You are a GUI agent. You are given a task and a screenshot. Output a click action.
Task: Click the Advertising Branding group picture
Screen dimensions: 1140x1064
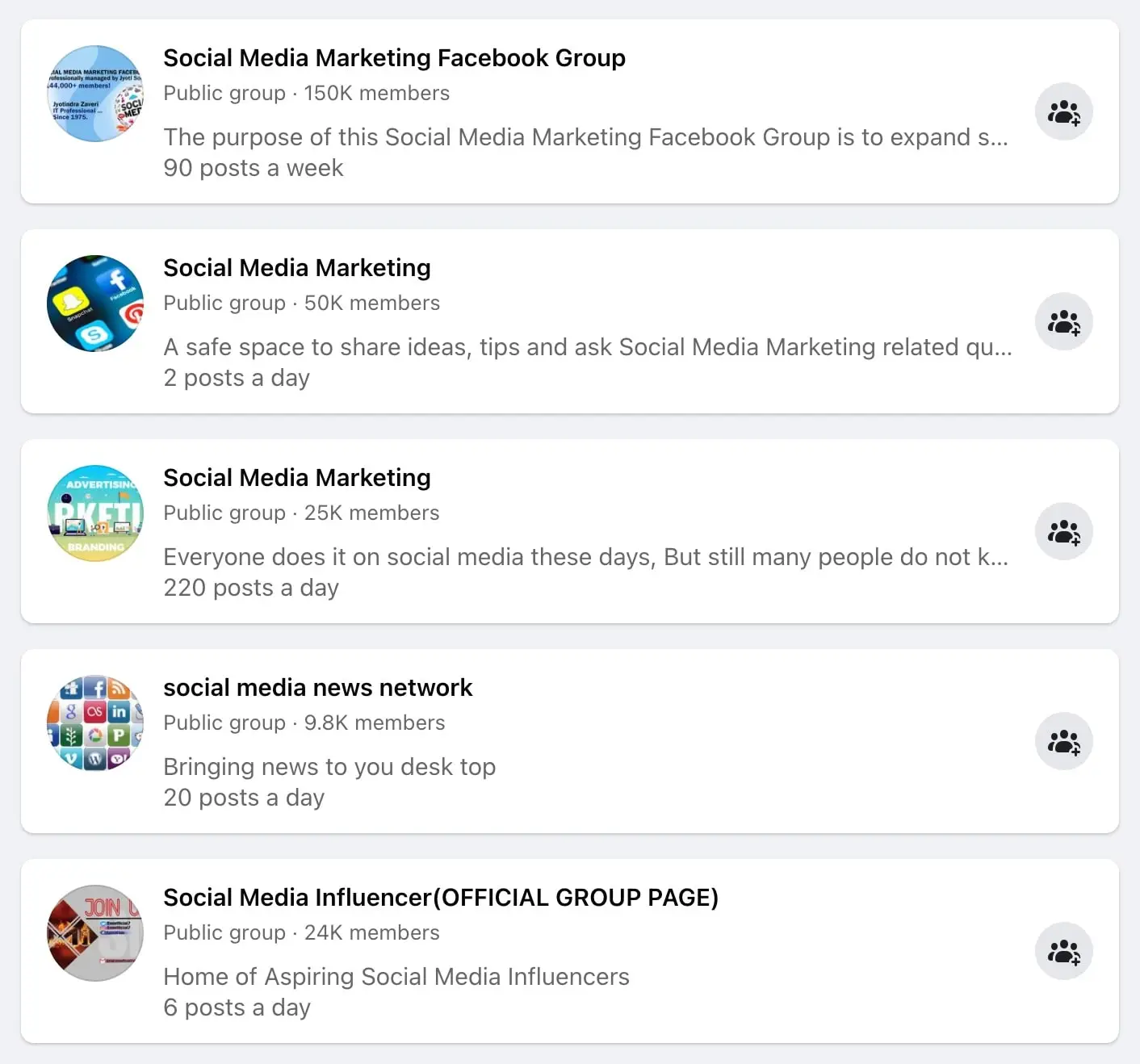coord(95,513)
